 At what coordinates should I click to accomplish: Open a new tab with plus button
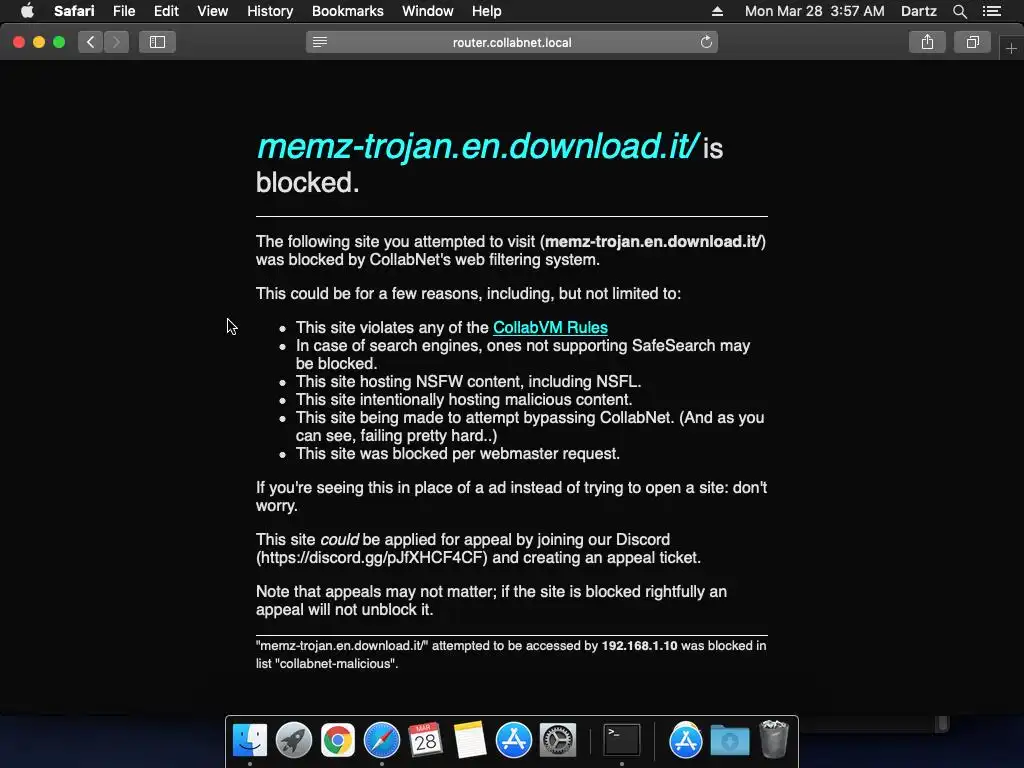(1012, 49)
